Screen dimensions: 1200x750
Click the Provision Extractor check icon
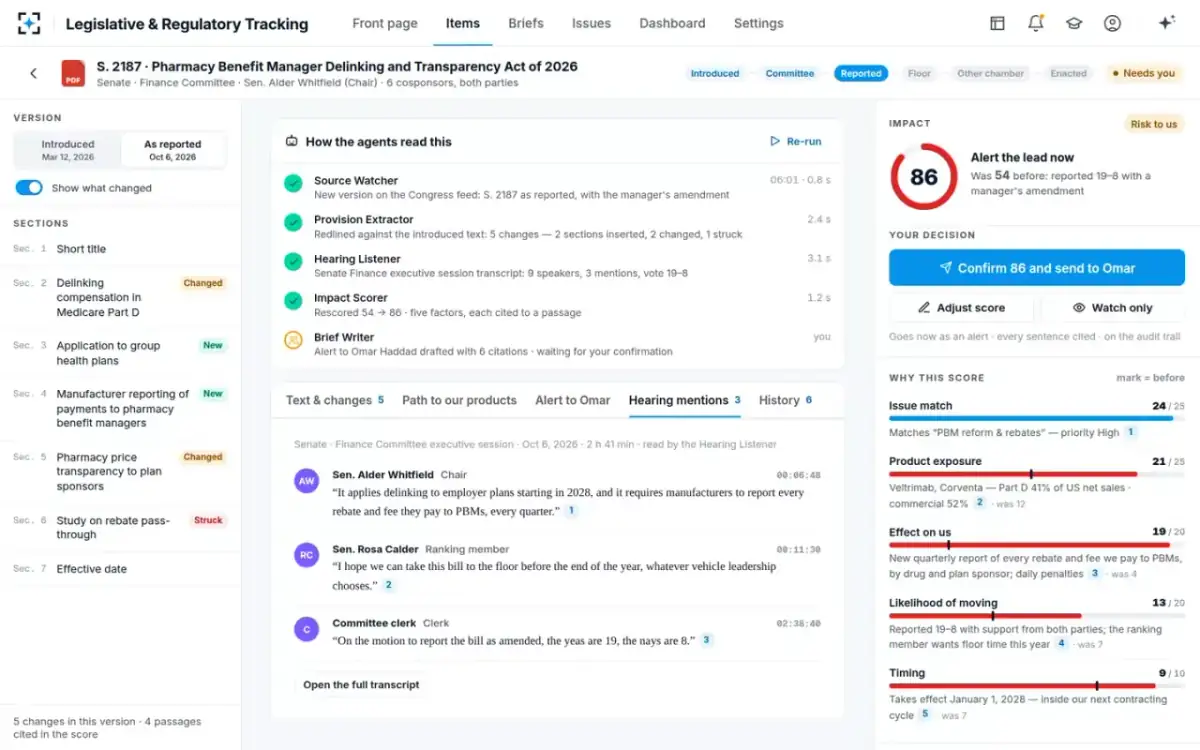(293, 223)
